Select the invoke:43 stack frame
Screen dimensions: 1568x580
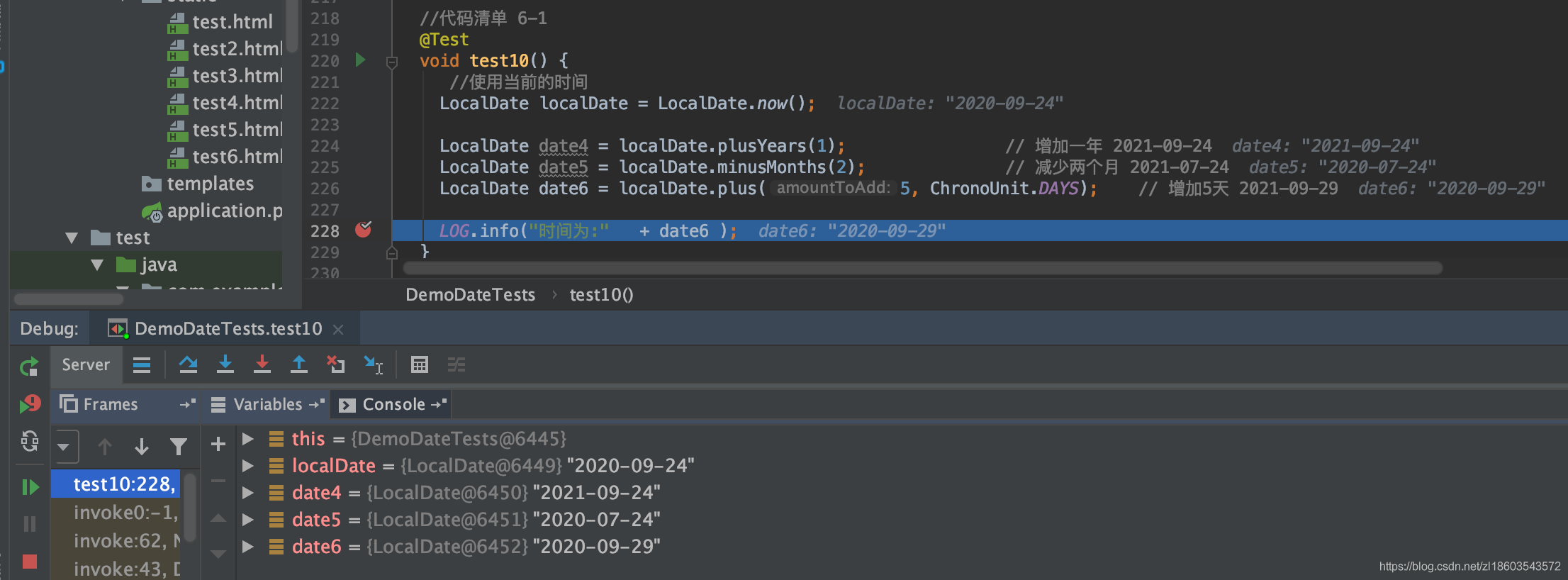(116, 569)
